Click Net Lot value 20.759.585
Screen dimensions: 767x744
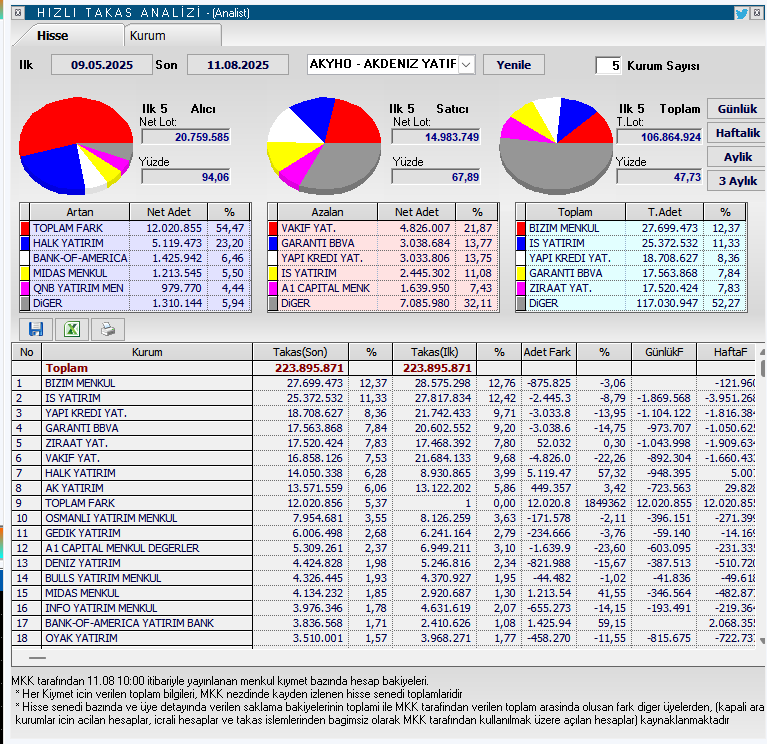tap(186, 137)
